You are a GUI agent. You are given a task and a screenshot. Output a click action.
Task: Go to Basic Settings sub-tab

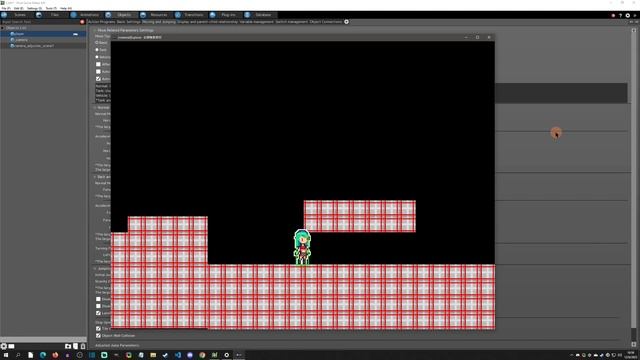129,22
